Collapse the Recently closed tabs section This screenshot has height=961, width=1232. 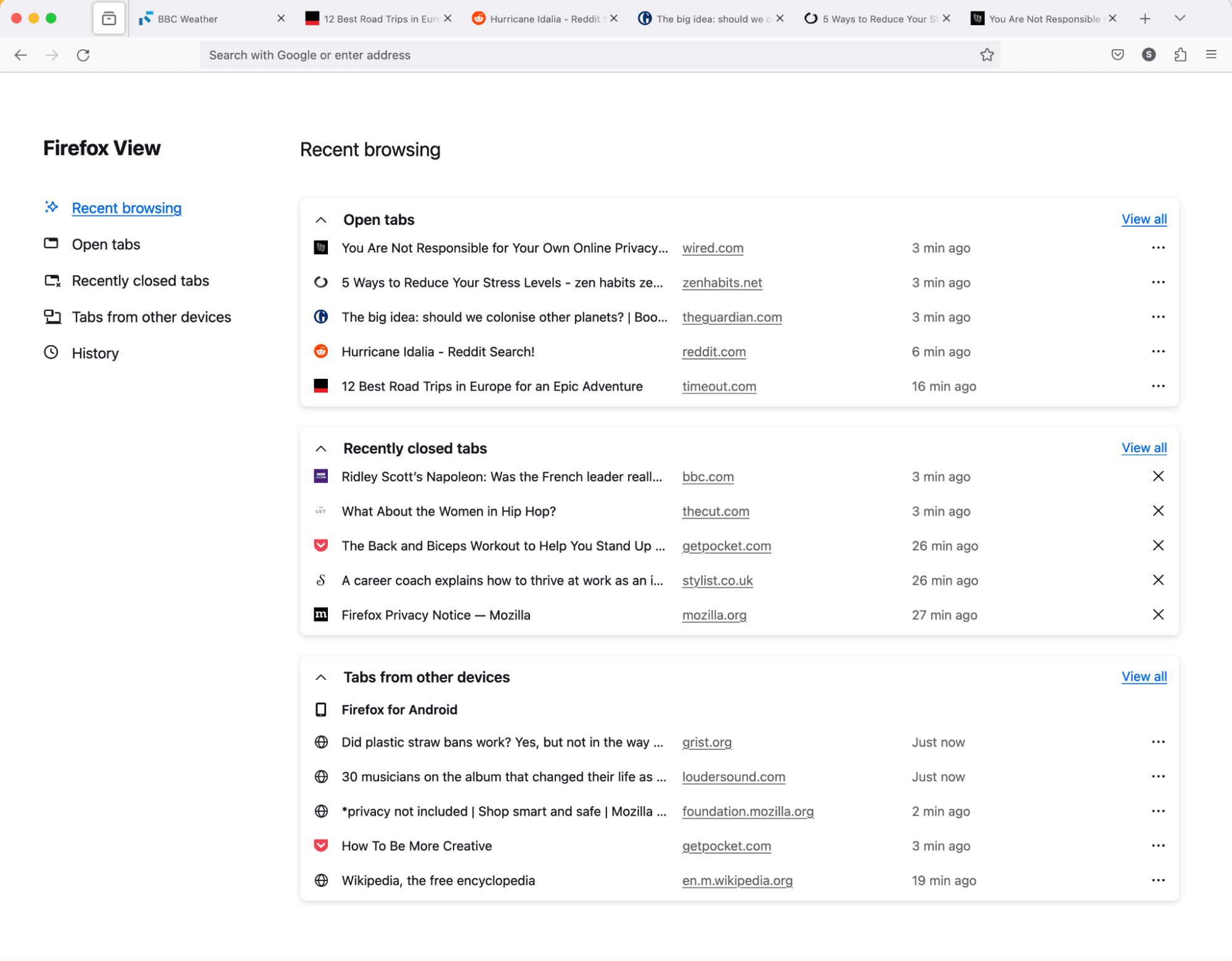tap(321, 448)
